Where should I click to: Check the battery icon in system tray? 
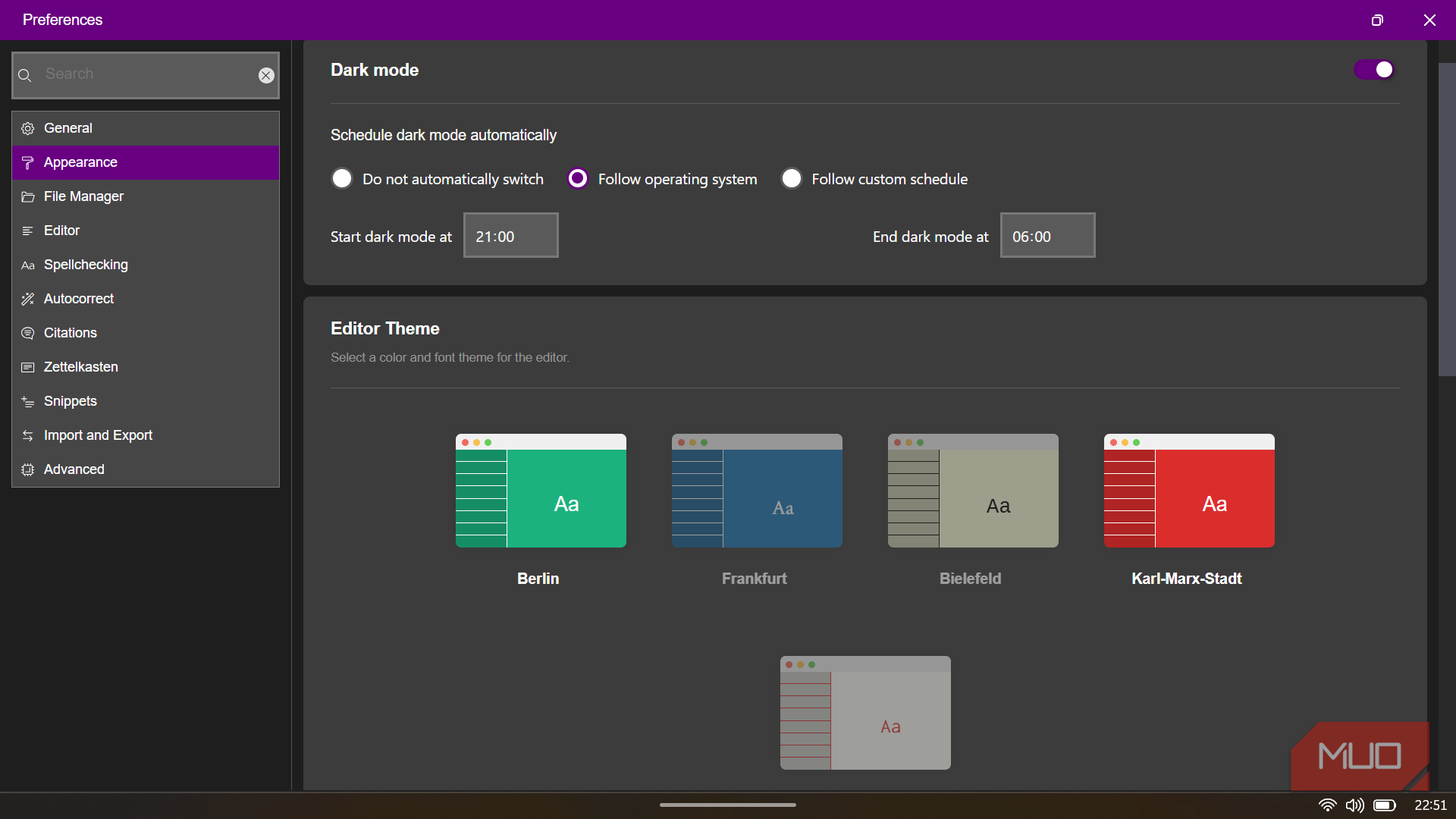pos(1385,805)
